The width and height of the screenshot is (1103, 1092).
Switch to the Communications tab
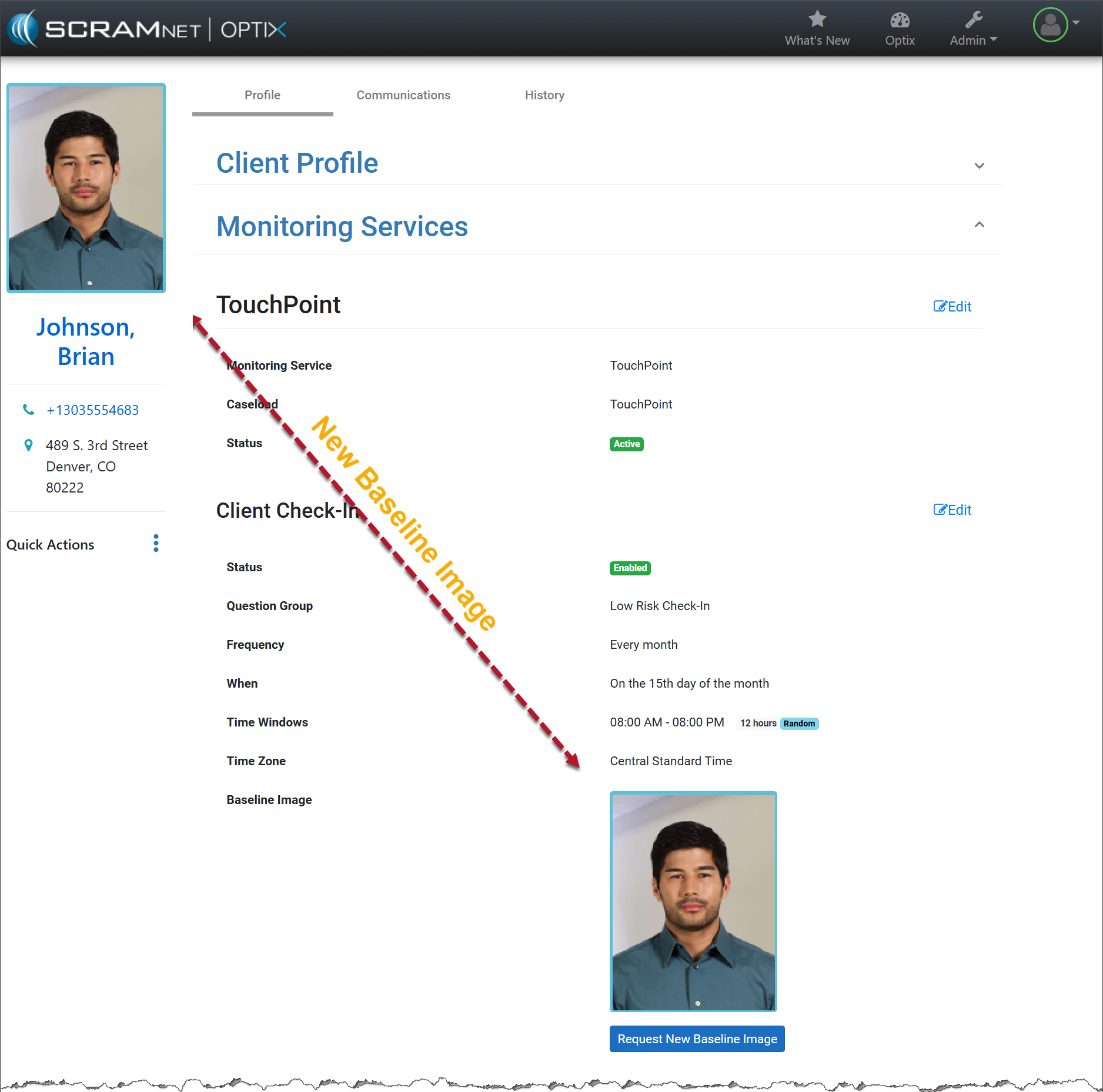(403, 95)
